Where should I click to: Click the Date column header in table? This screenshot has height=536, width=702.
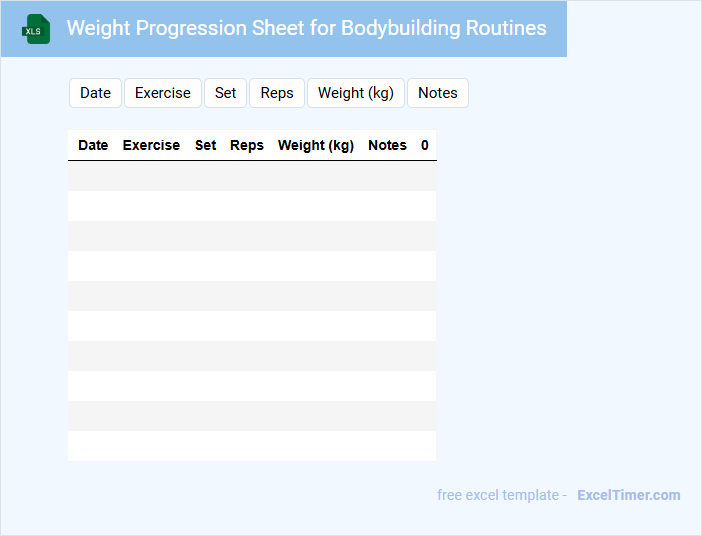tap(93, 145)
